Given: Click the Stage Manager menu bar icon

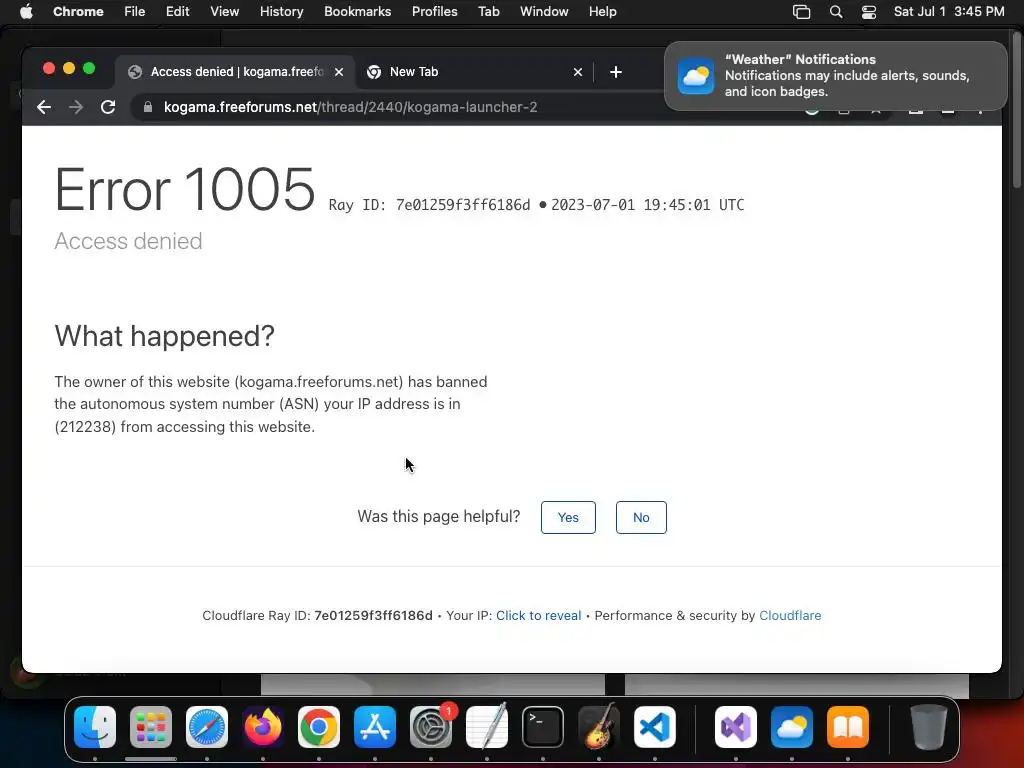Looking at the screenshot, I should (x=801, y=12).
